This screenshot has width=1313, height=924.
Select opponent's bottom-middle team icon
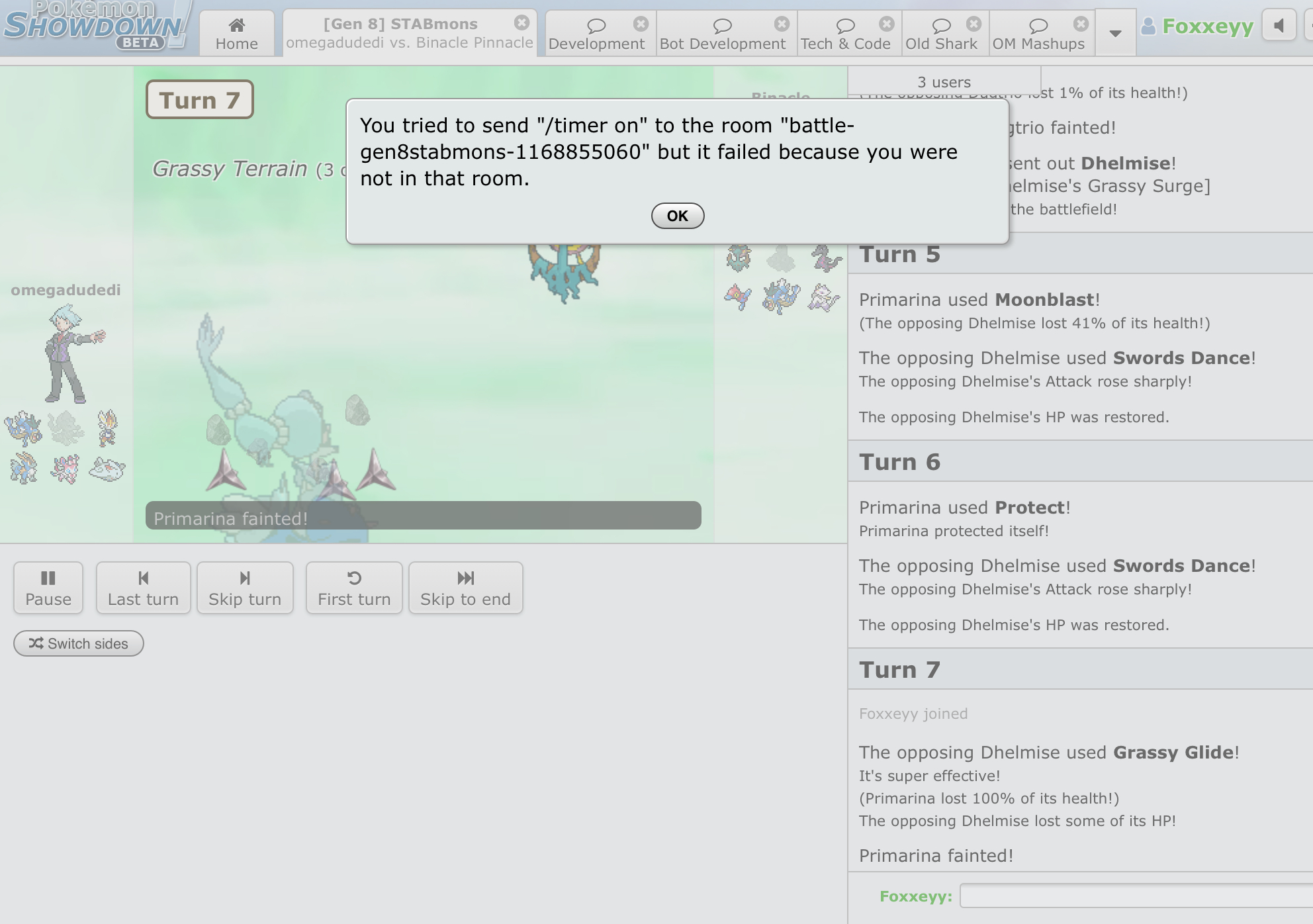point(781,297)
